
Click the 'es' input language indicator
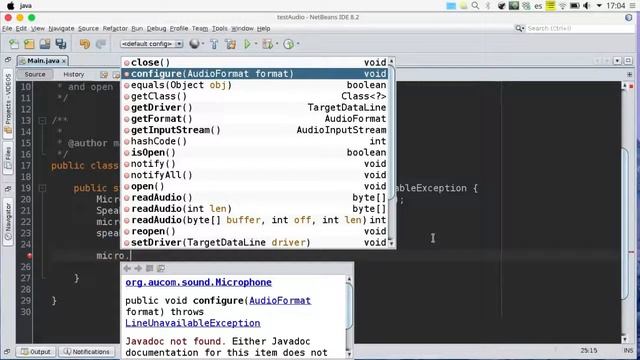[538, 6]
